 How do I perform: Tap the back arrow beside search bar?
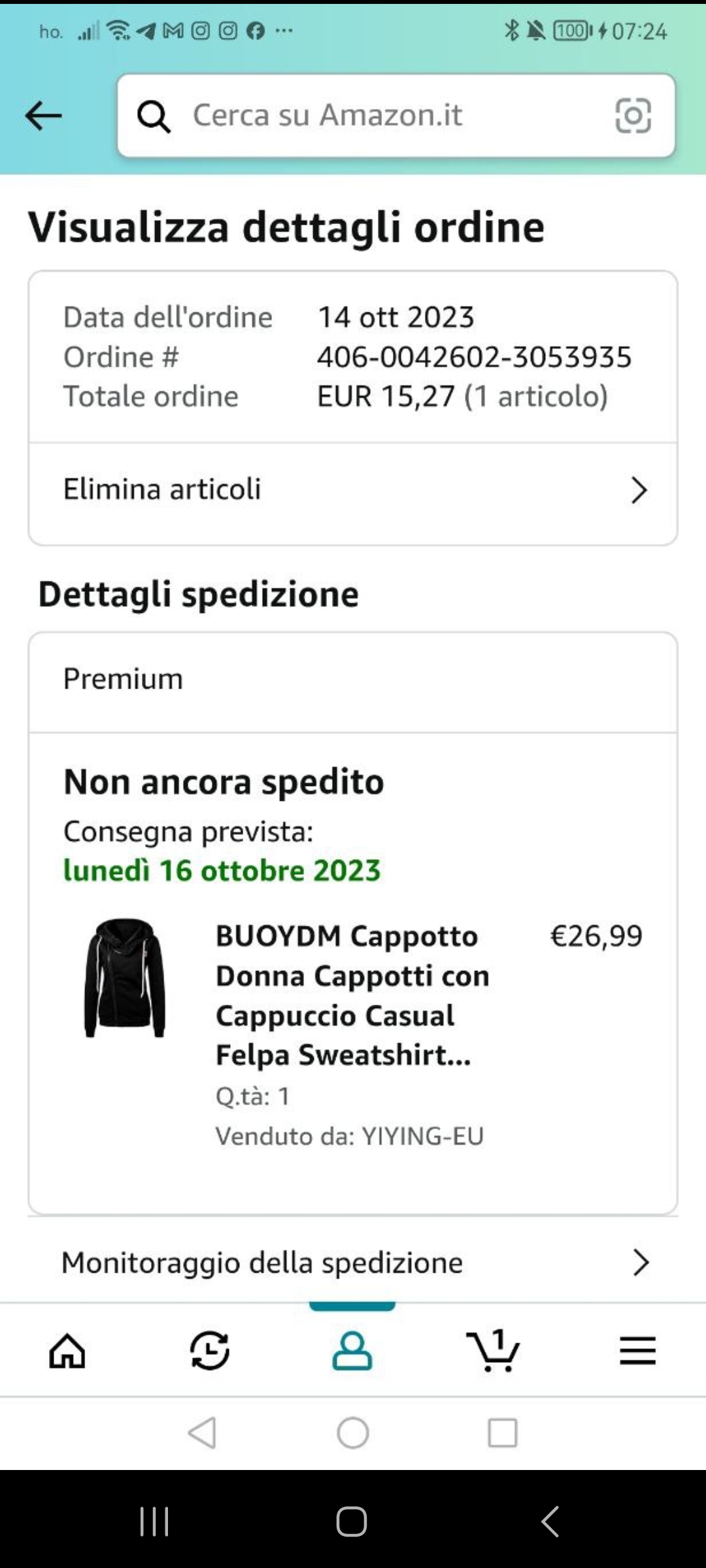43,116
